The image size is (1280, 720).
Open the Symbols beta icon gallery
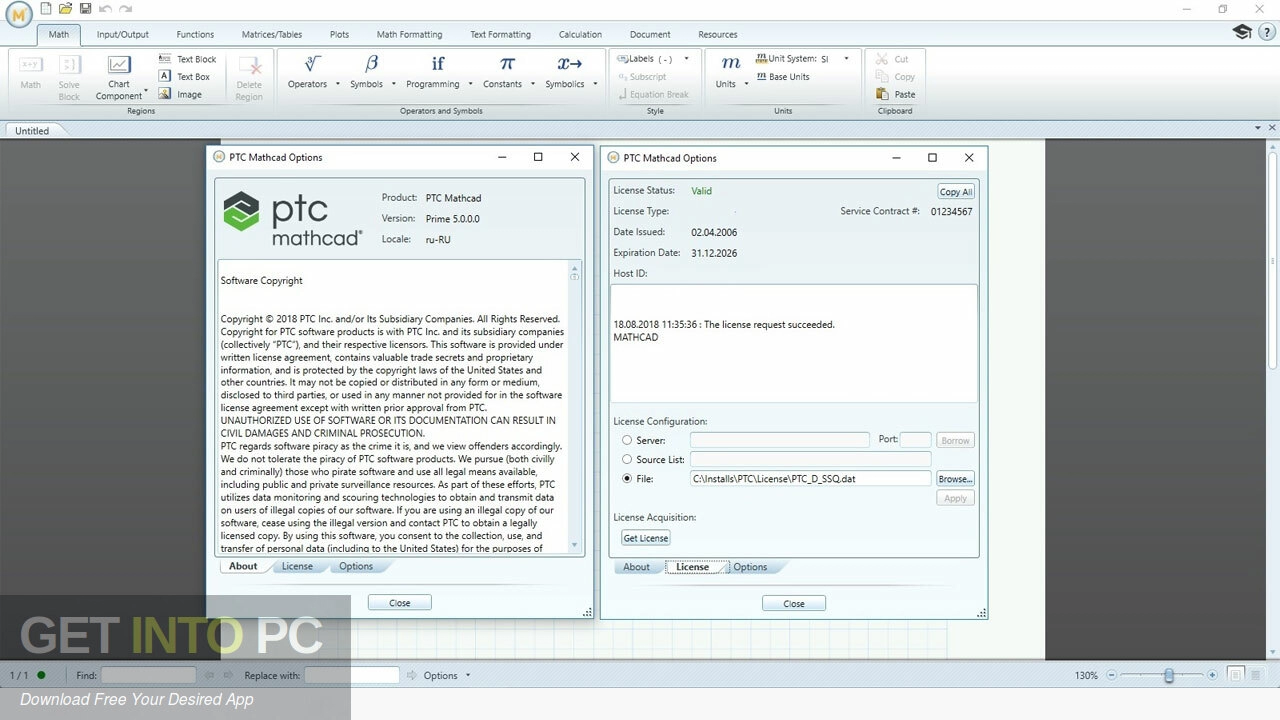coord(371,64)
